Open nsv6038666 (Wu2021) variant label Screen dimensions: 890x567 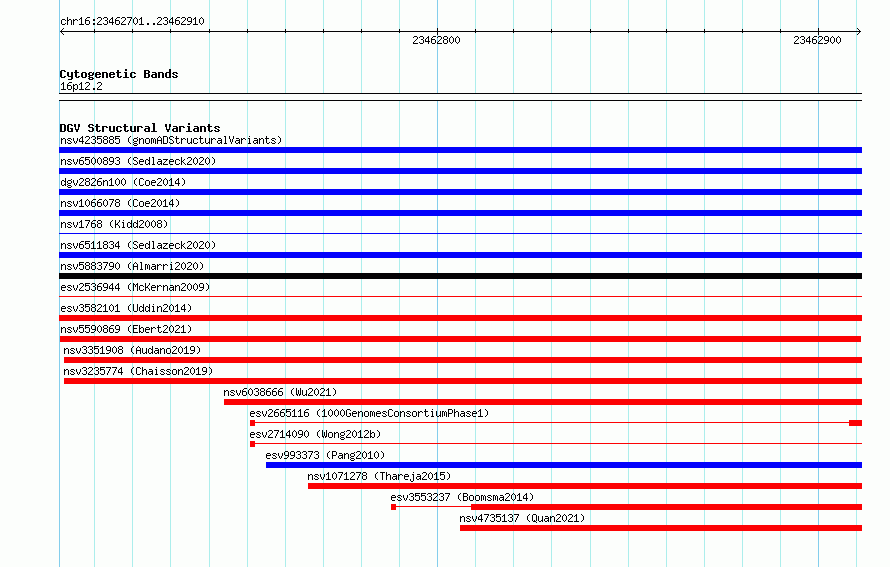click(x=280, y=392)
